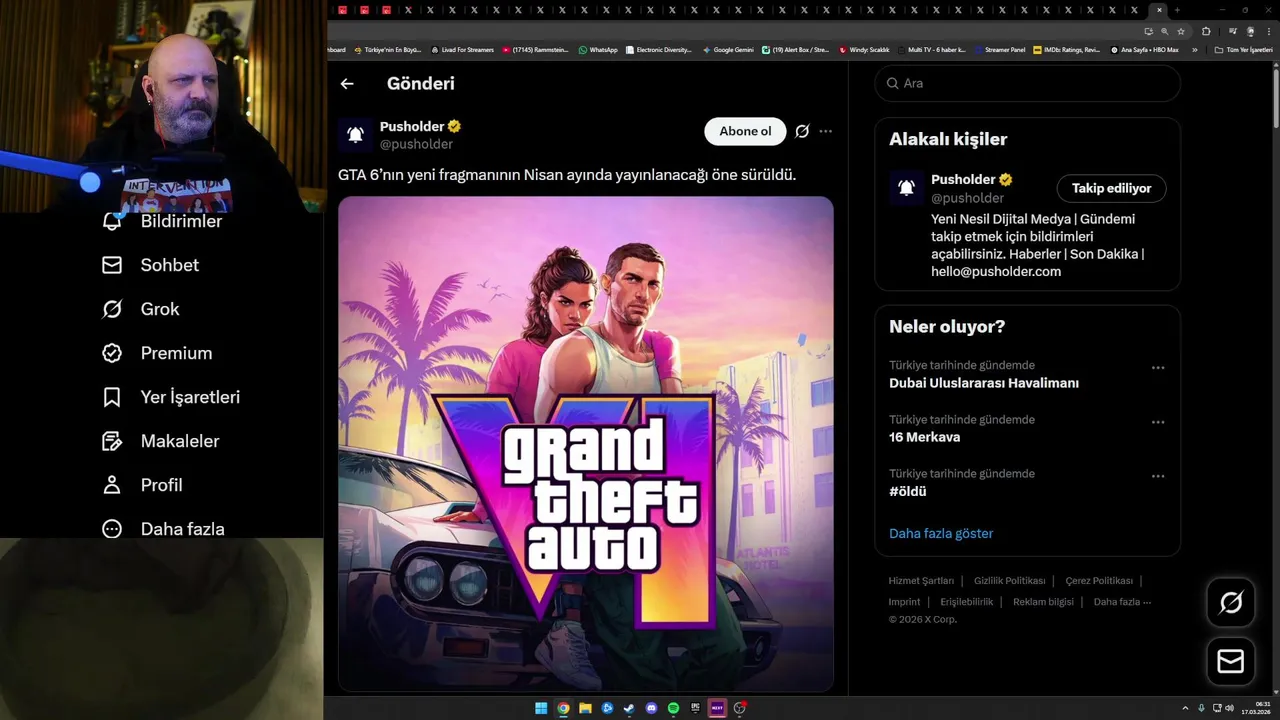Click the Chrome taskbar icon
The image size is (1280, 720).
(563, 708)
